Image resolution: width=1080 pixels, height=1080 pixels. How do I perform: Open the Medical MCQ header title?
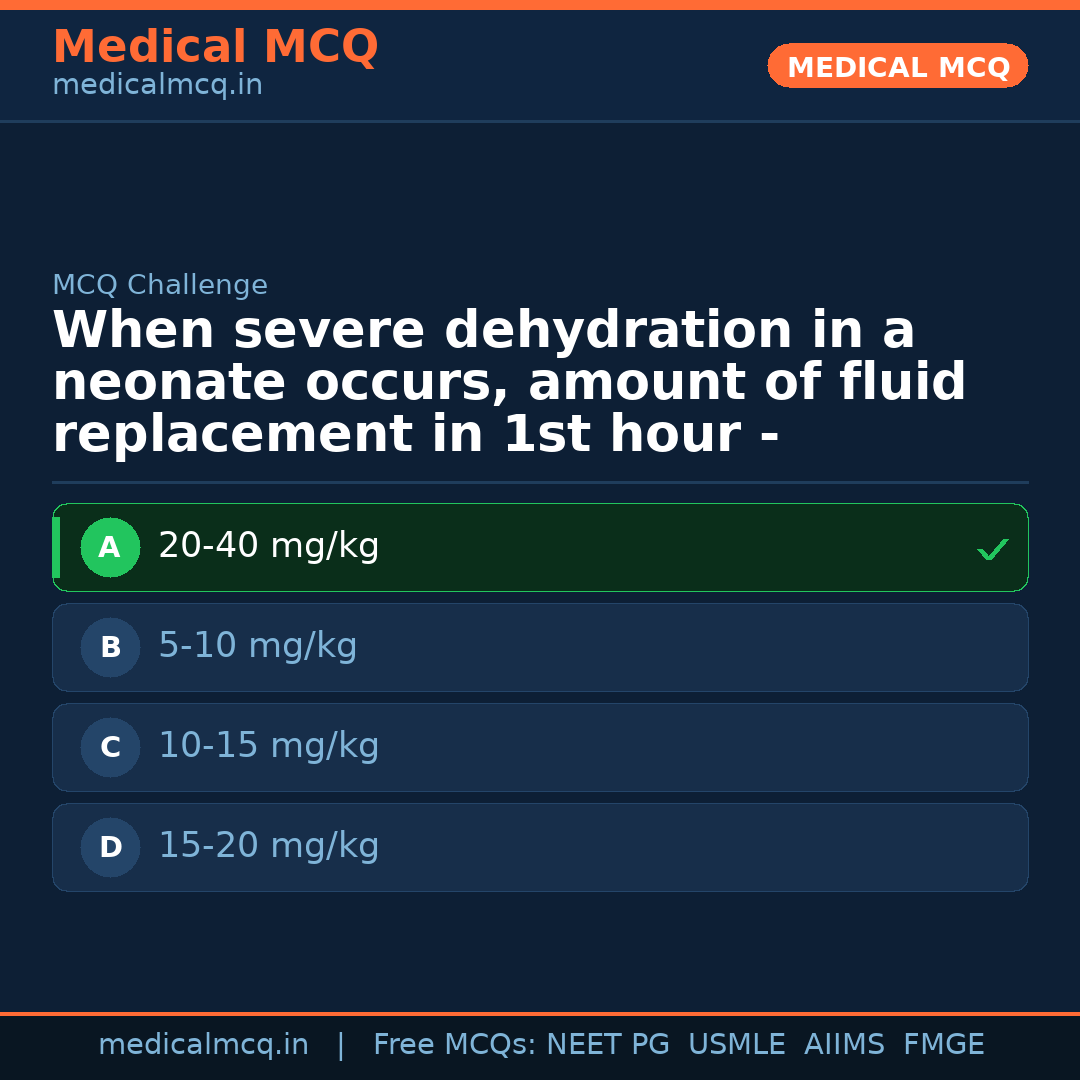215,47
